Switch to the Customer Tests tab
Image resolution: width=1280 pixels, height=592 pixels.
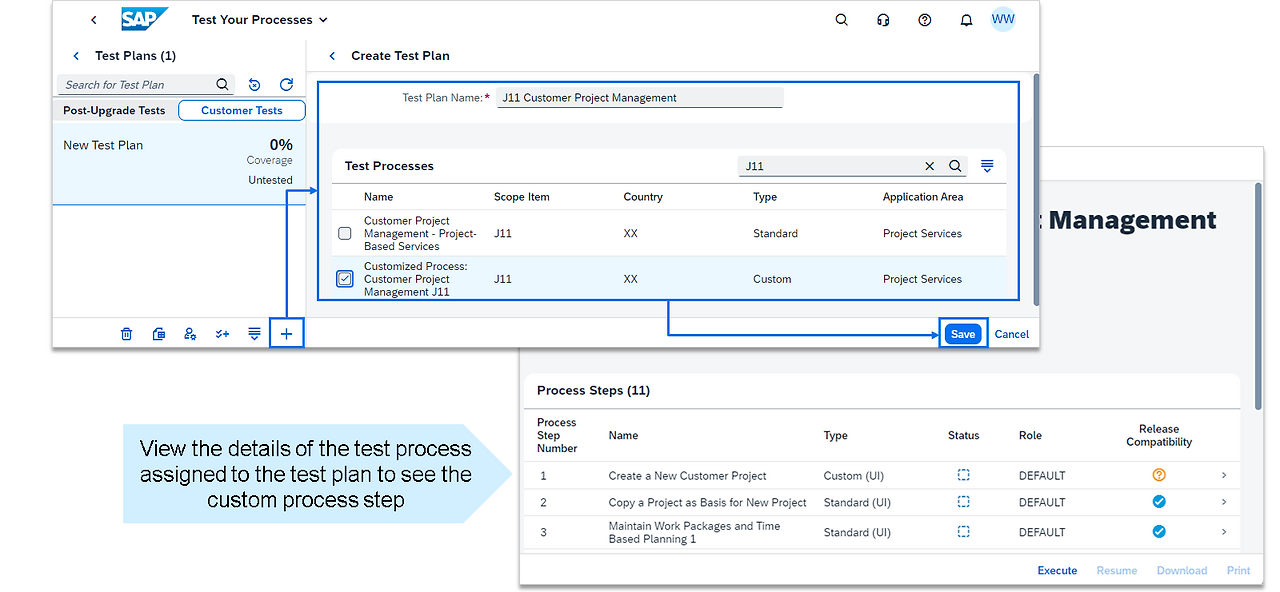point(242,111)
